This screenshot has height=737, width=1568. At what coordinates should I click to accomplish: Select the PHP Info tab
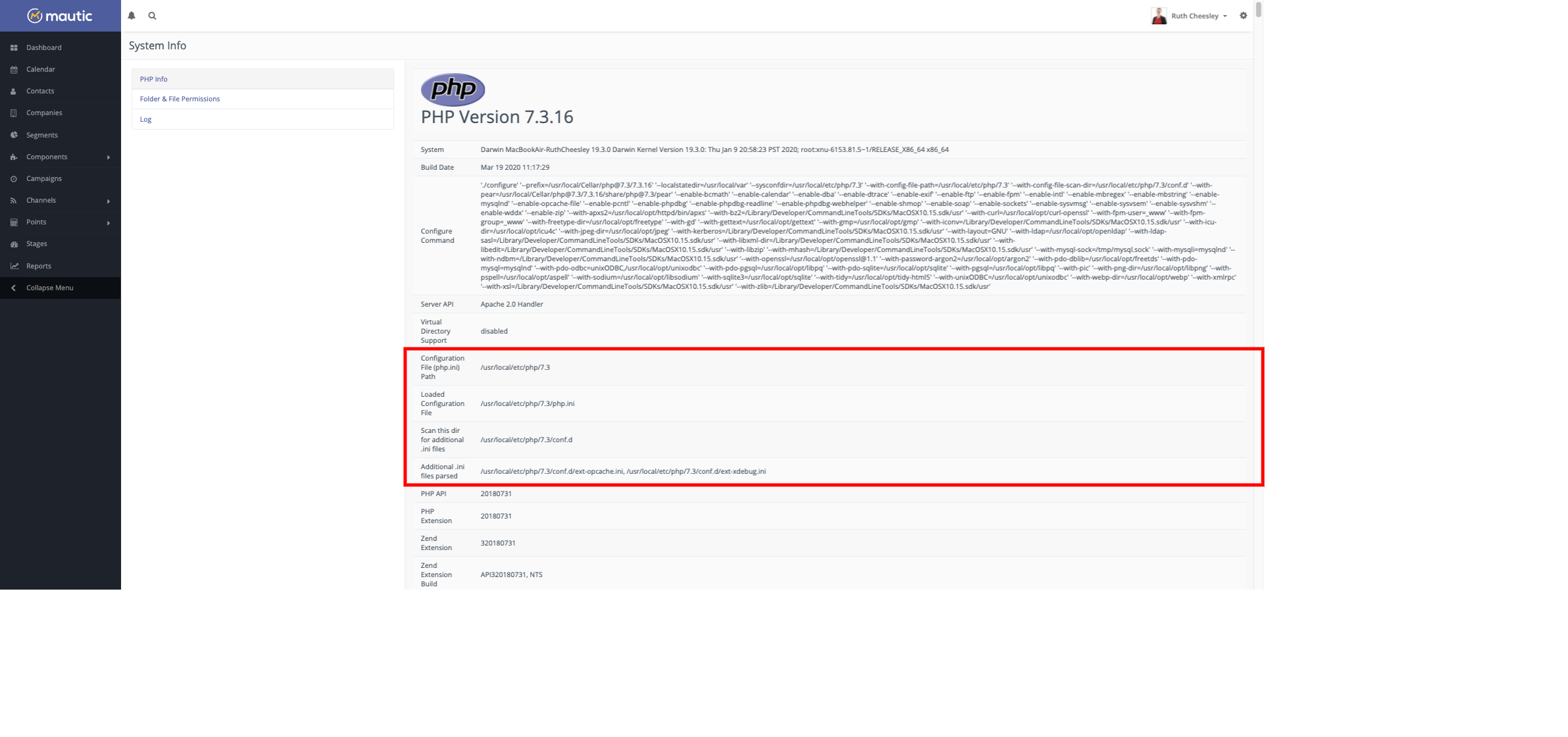(154, 78)
